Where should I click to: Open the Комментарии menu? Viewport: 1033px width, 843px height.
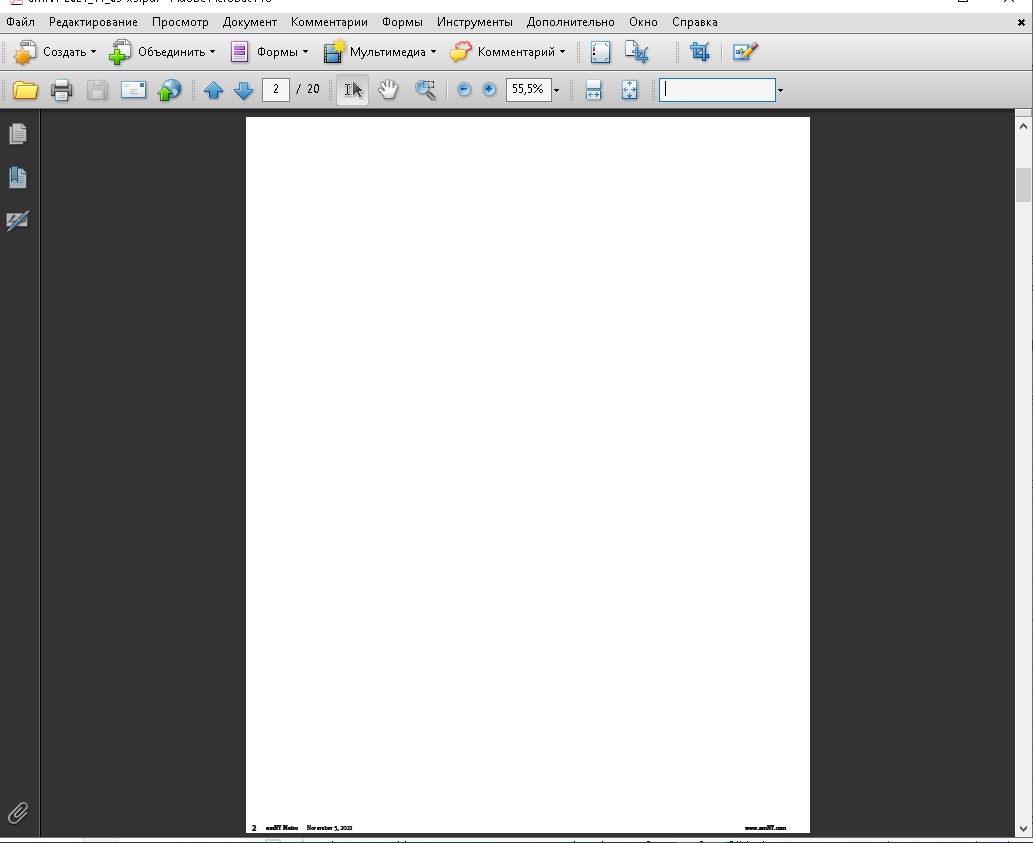pos(329,22)
